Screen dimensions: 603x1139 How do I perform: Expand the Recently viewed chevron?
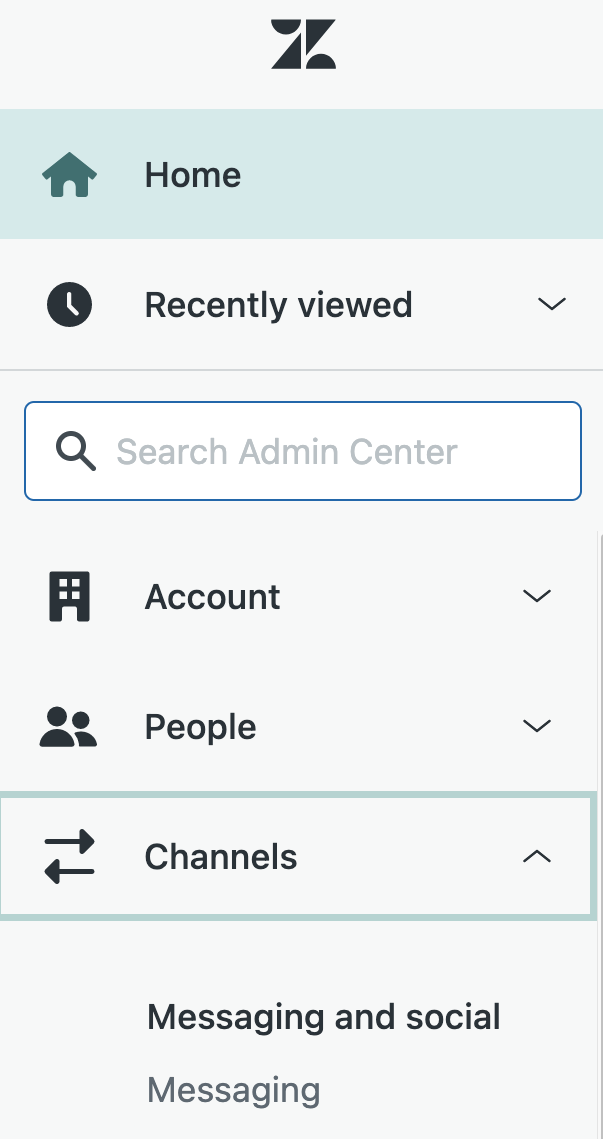pos(551,304)
